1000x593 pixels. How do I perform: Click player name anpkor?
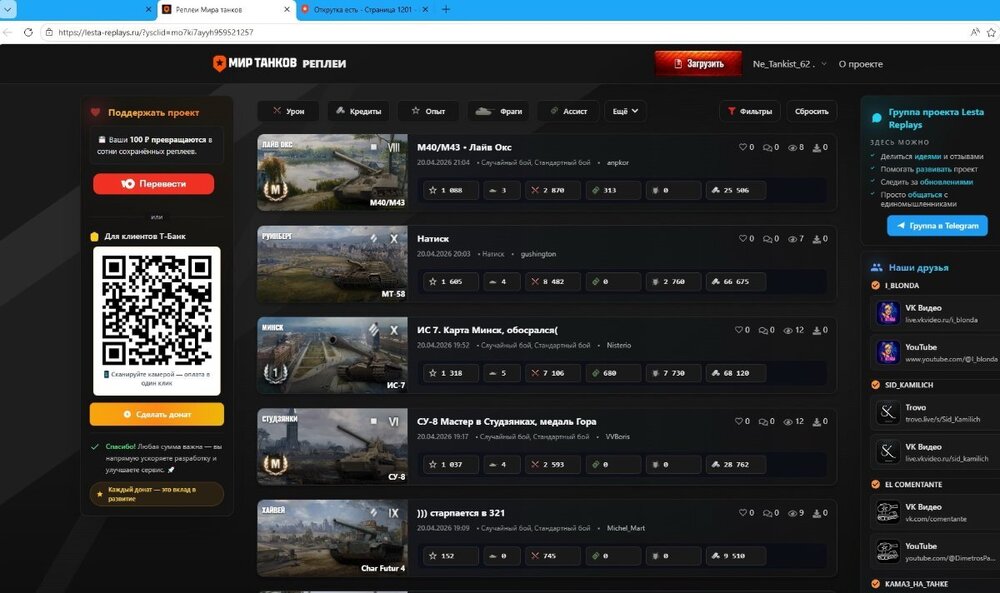617,163
